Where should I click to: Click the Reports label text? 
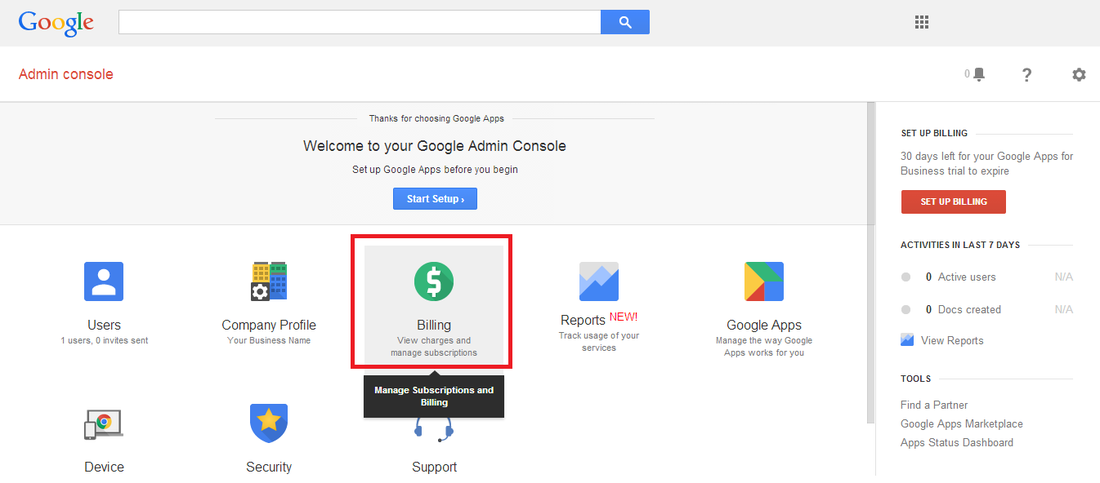(x=583, y=321)
